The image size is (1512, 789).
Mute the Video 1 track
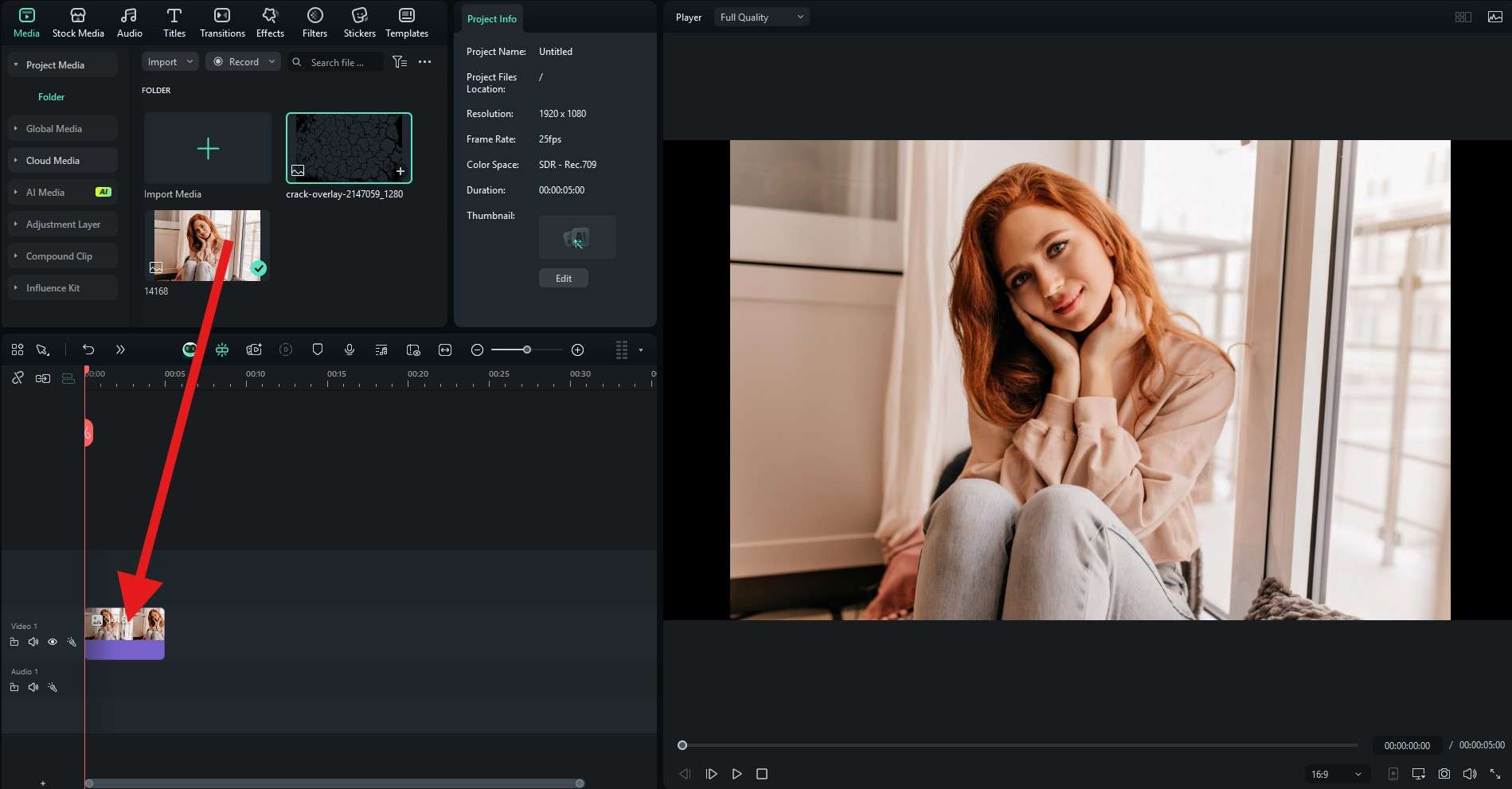click(x=33, y=642)
